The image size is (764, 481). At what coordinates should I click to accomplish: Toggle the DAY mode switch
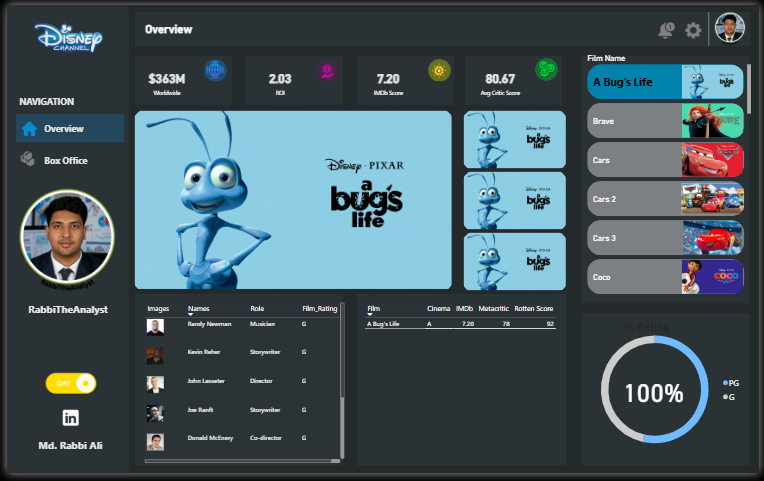coord(71,384)
